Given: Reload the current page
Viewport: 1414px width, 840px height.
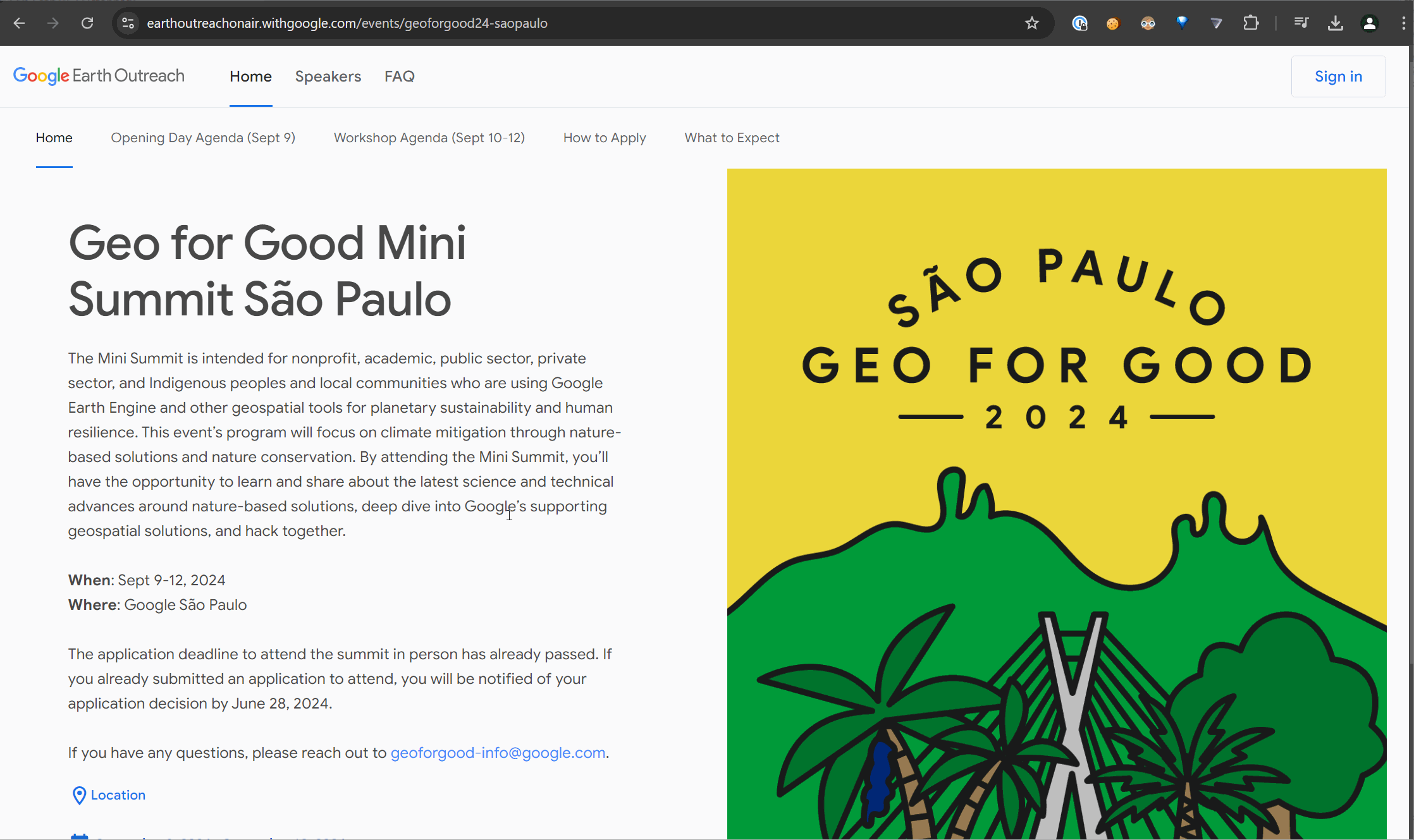Looking at the screenshot, I should (x=87, y=23).
